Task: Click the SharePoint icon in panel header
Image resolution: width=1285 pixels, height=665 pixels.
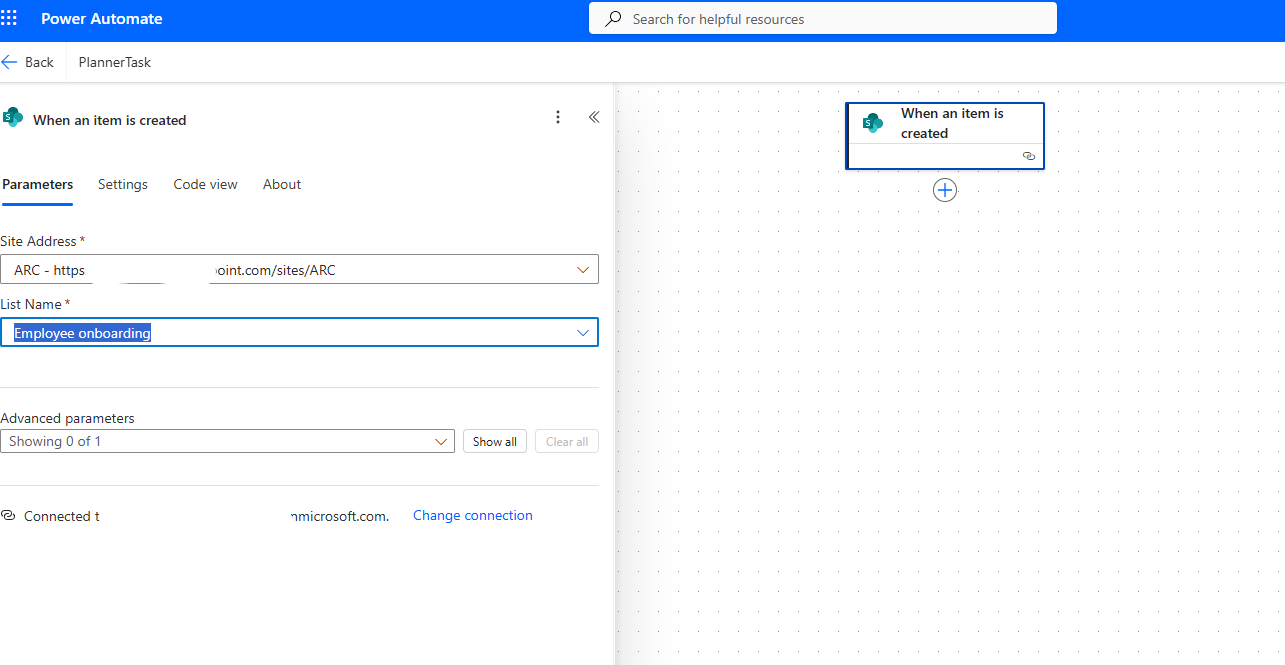Action: pos(13,118)
